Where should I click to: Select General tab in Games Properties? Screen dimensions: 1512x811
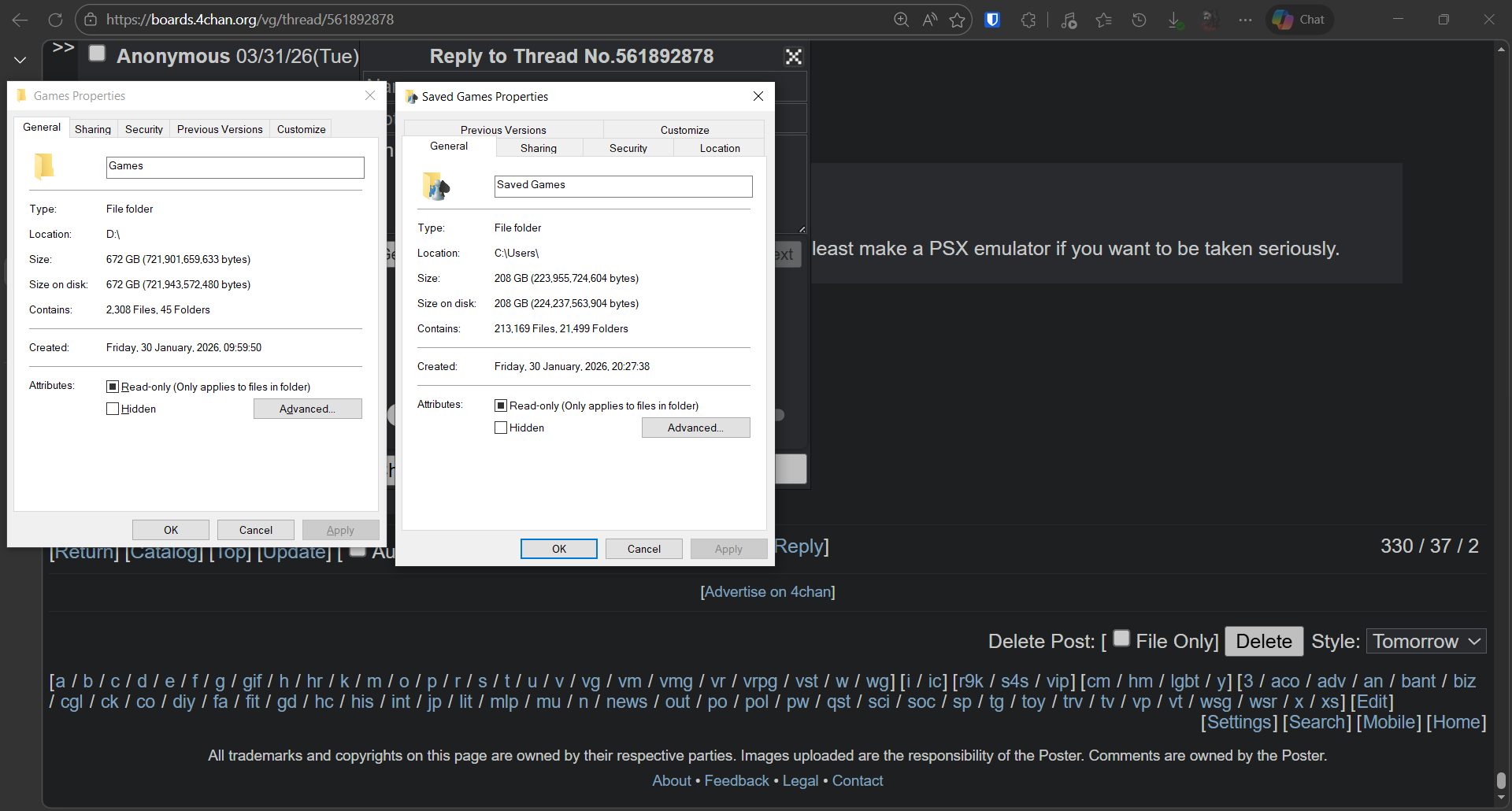42,127
